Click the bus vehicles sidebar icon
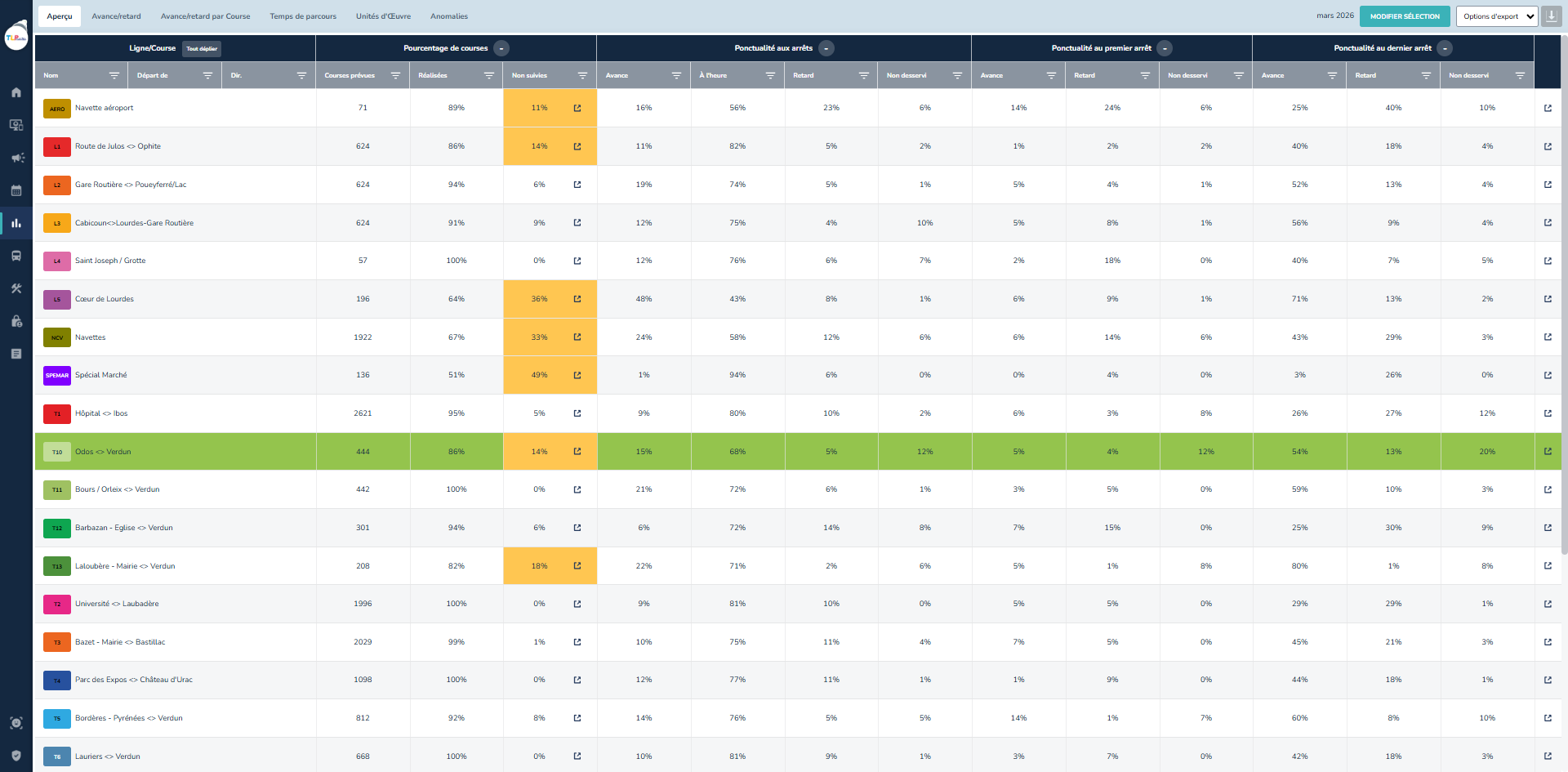This screenshot has height=772, width=1568. point(16,256)
